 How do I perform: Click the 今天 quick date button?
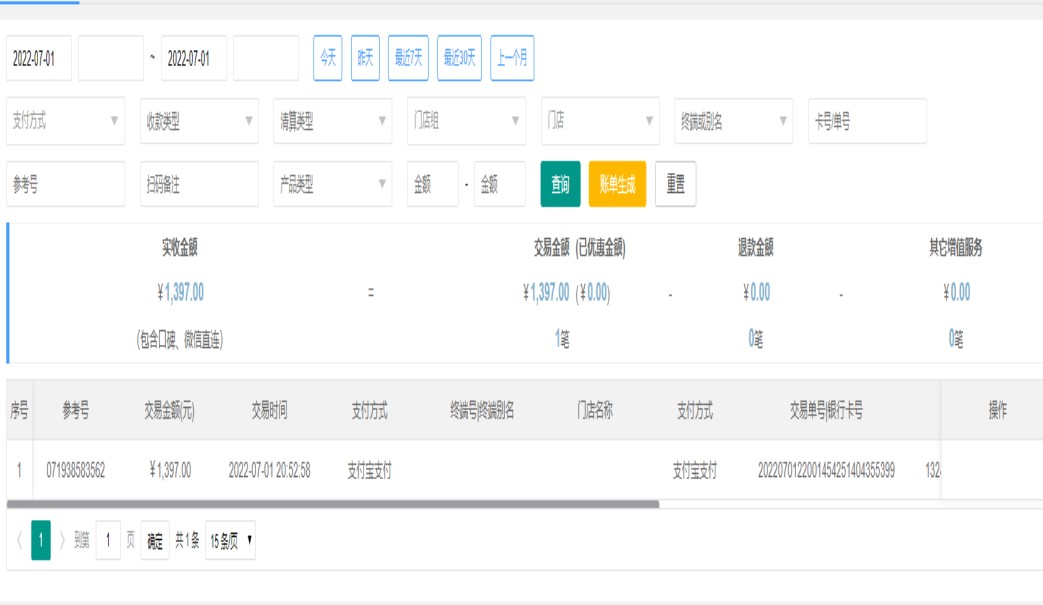coord(328,58)
